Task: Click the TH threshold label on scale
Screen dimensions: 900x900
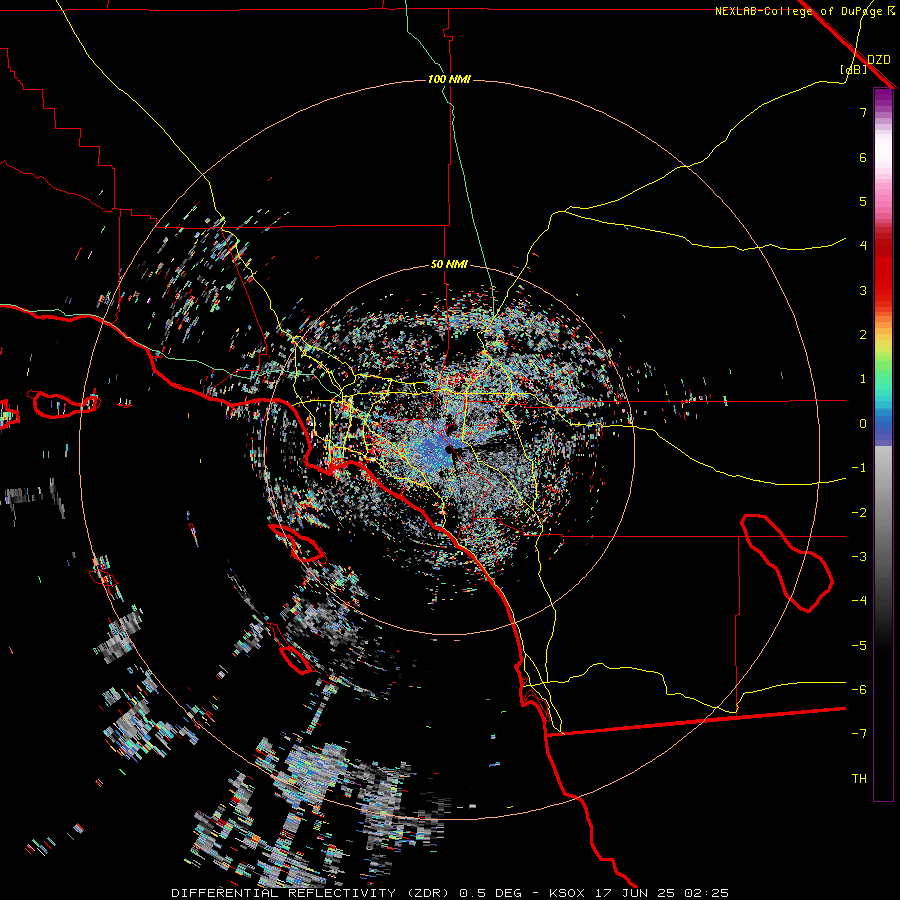Action: pos(859,779)
